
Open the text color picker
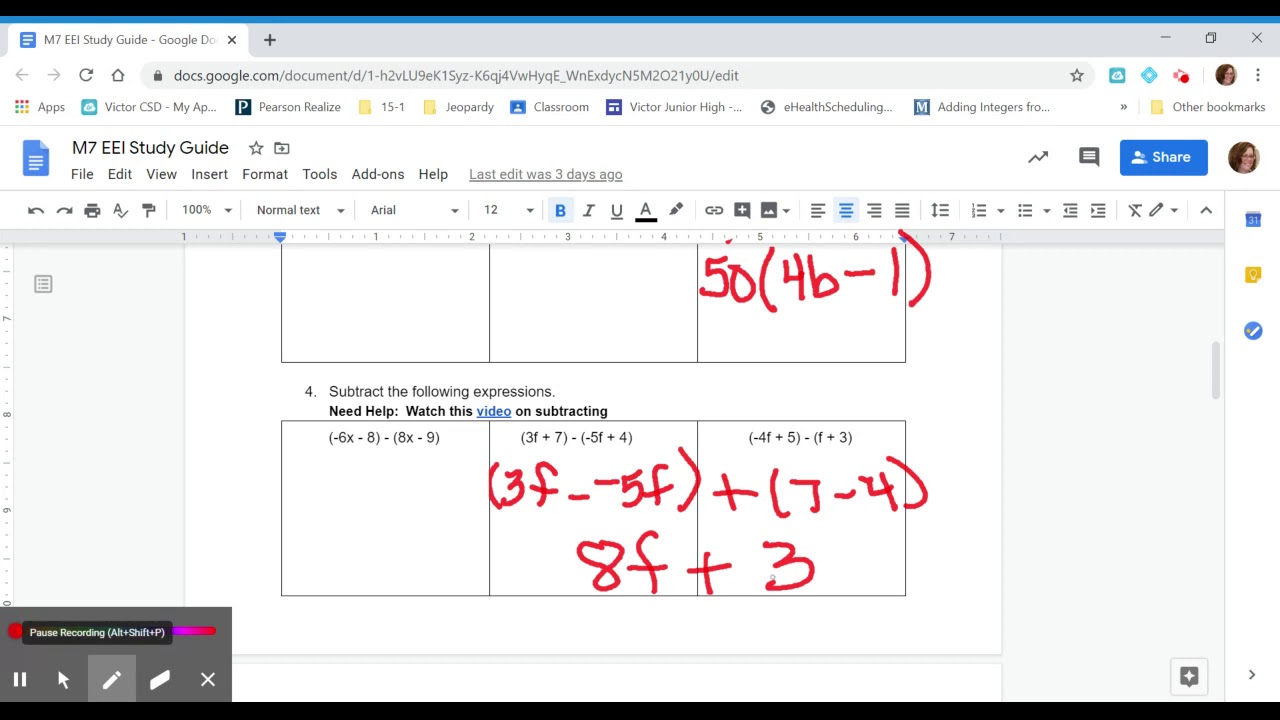[646, 210]
